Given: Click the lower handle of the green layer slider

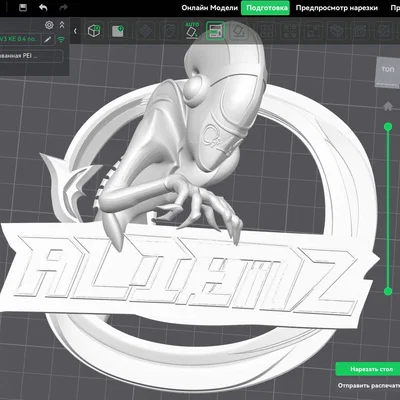Looking at the screenshot, I should coord(388,292).
